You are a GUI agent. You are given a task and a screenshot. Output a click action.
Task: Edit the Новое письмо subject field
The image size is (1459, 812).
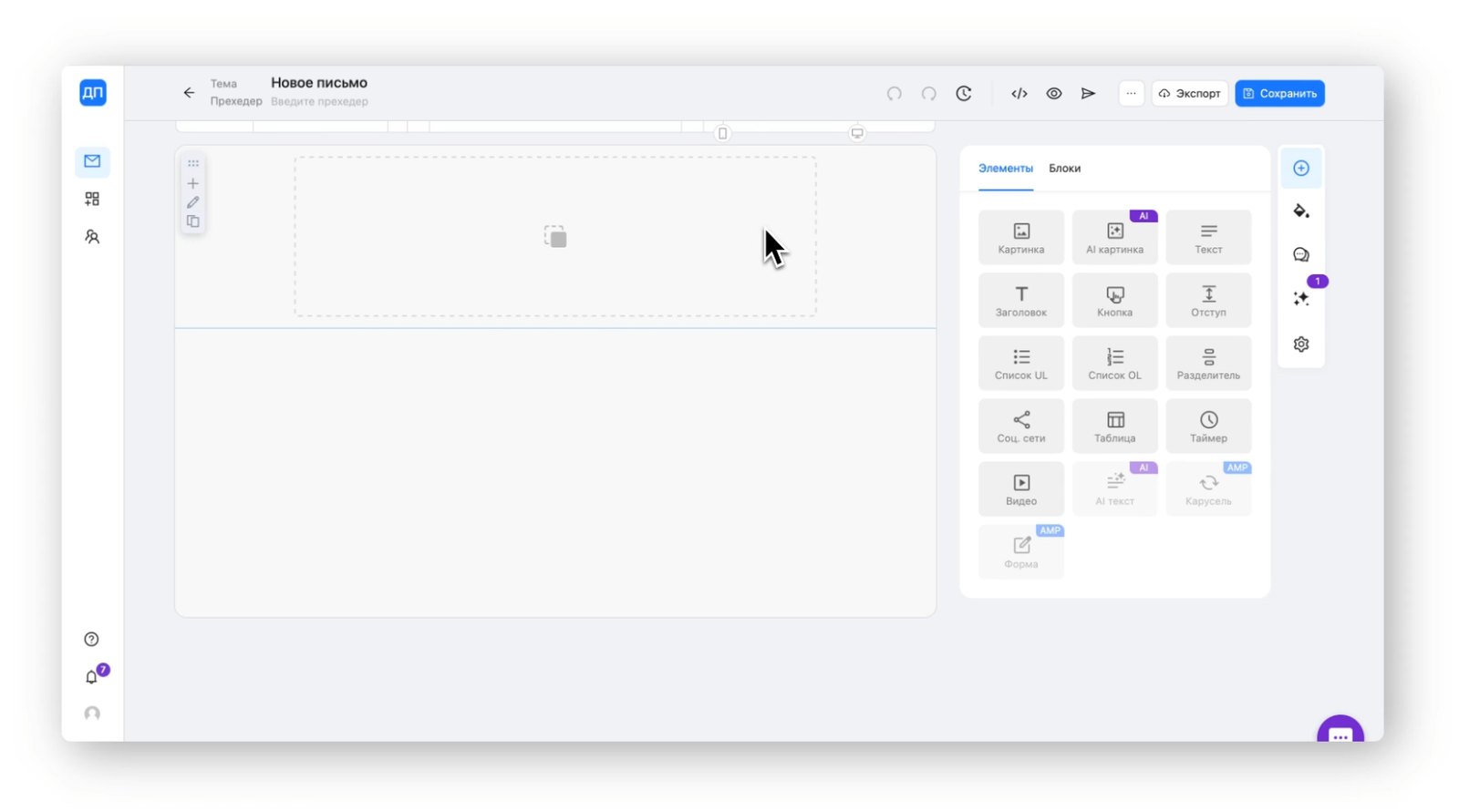[319, 83]
